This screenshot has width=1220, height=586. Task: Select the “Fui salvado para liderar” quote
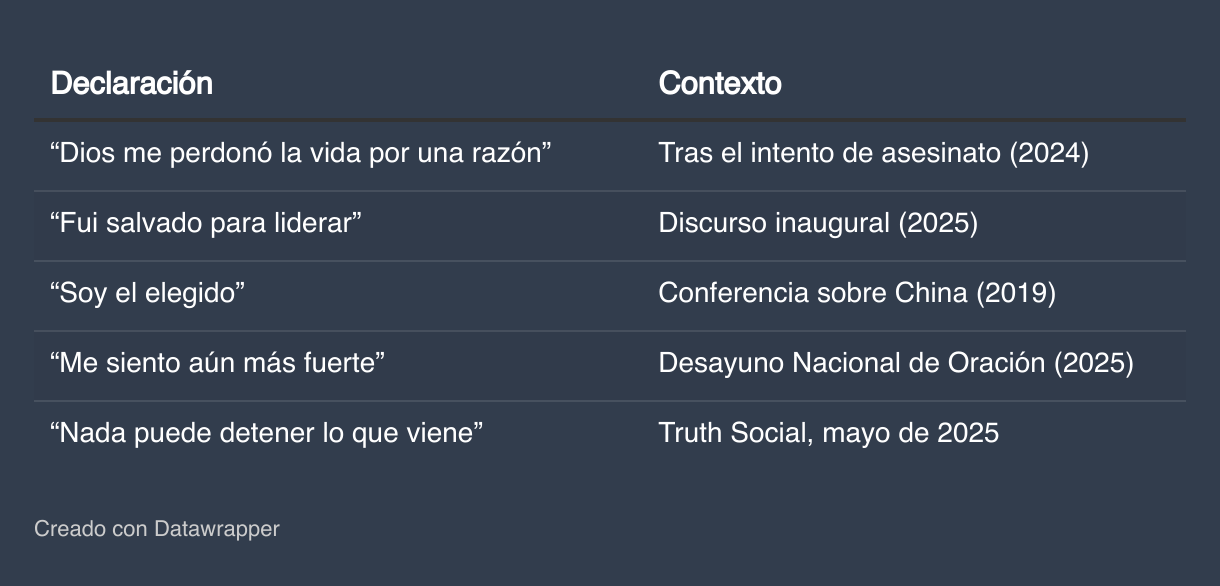click(x=205, y=223)
